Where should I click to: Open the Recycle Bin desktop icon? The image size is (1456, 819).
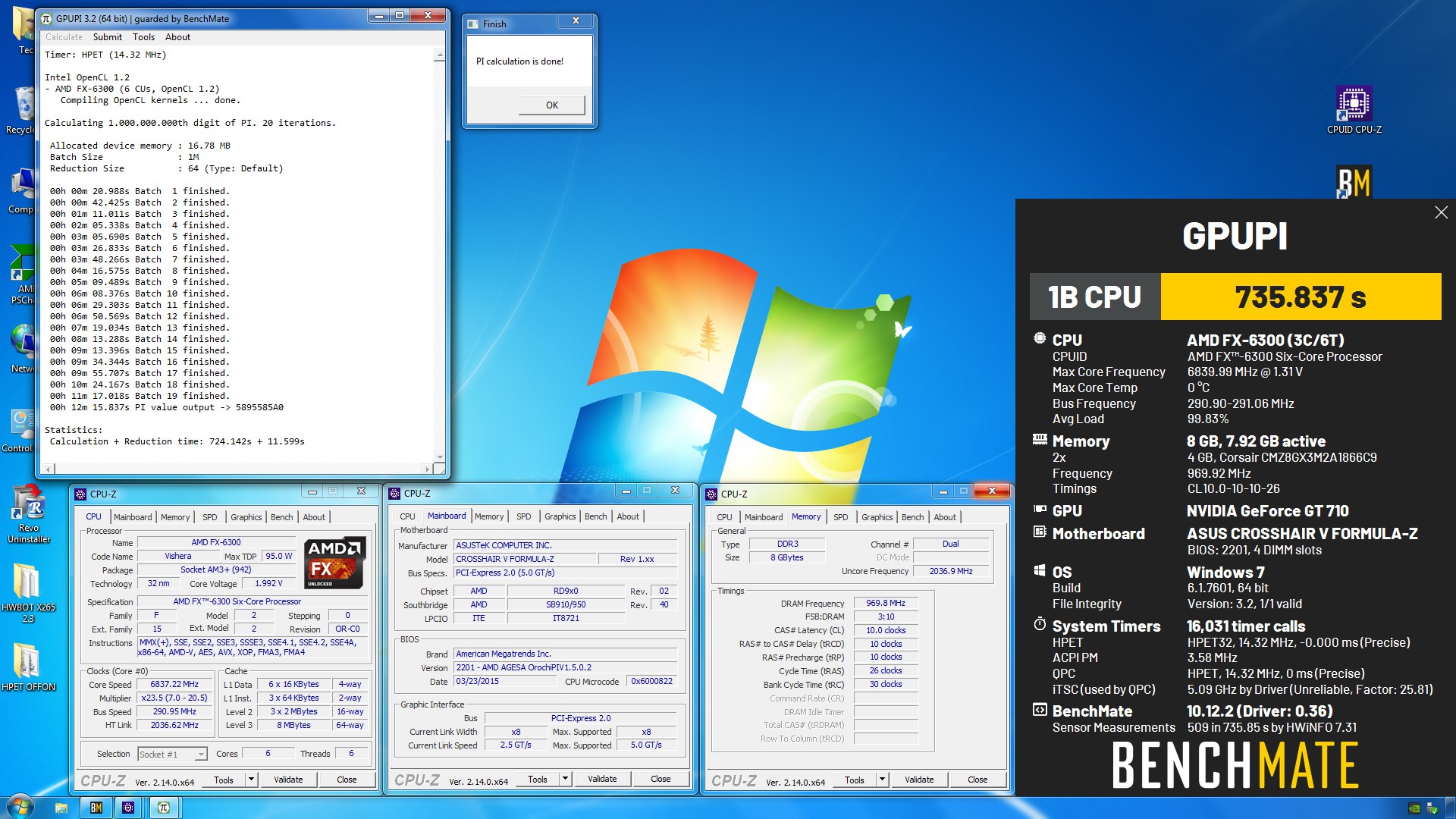[21, 110]
